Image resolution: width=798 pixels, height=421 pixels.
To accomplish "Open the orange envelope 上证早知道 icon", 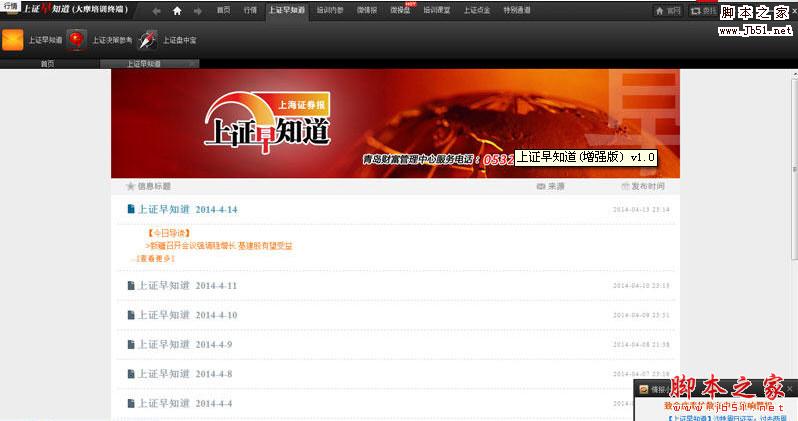I will [x=13, y=40].
